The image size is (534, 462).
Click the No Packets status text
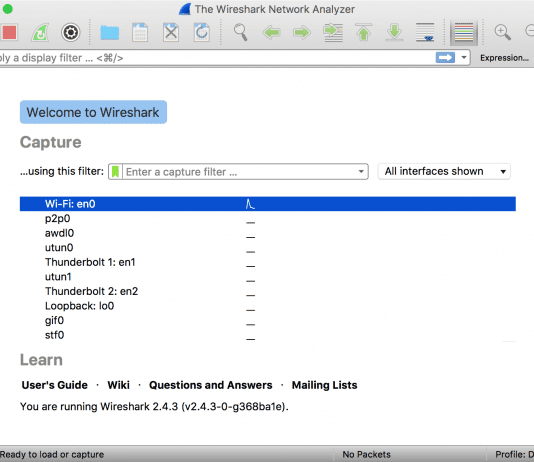click(x=366, y=455)
